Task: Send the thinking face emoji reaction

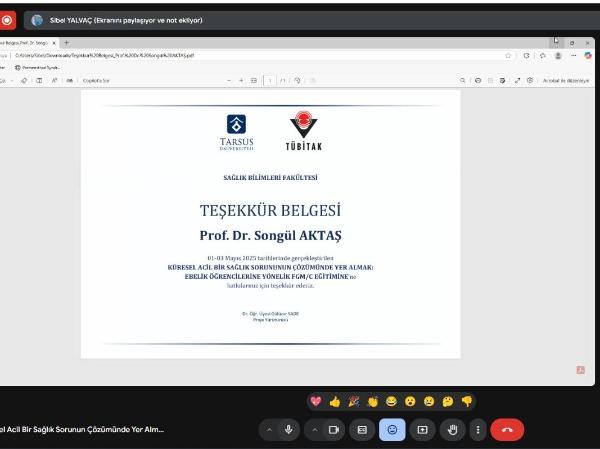Action: [x=448, y=401]
